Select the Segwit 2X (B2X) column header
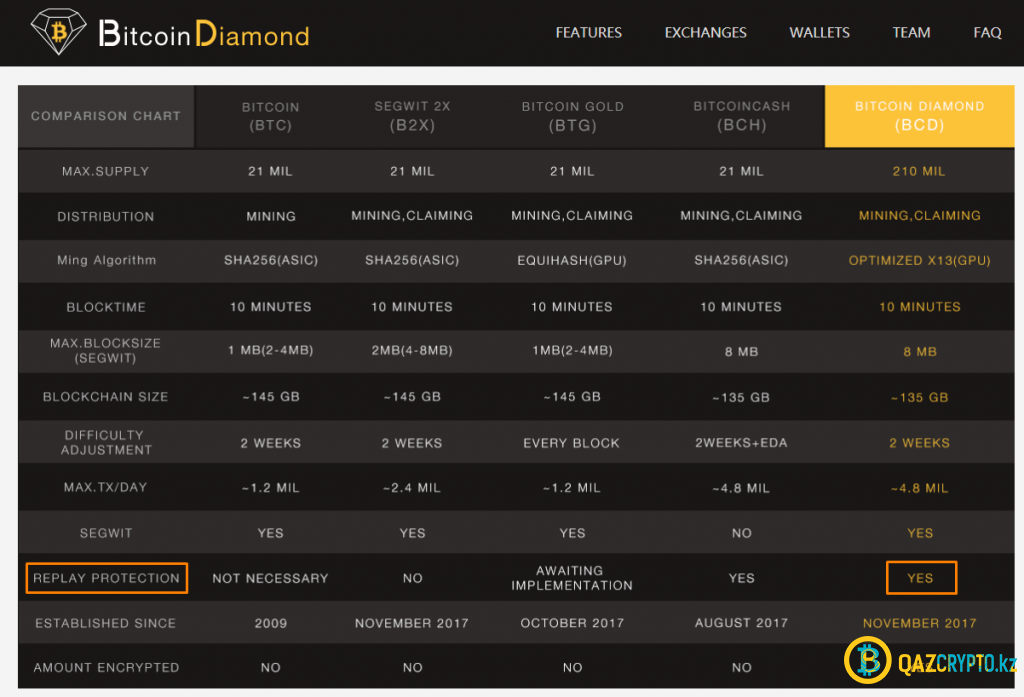The width and height of the screenshot is (1024, 697). (412, 116)
